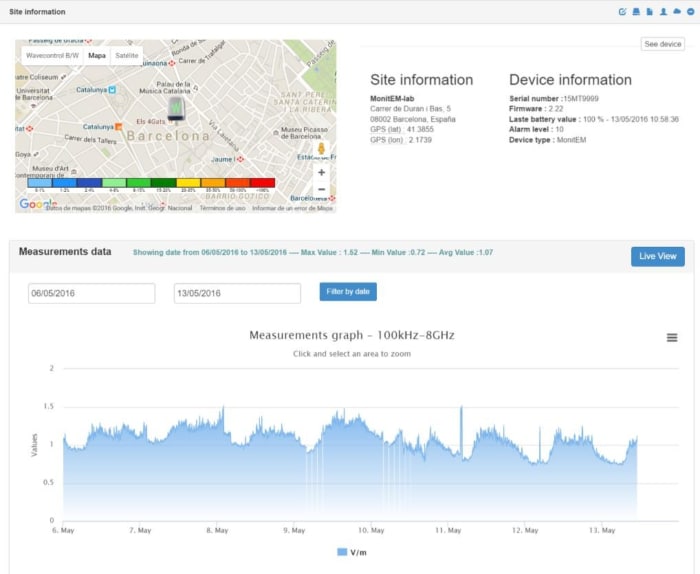Screen dimensions: 700x574
Task: Click the end date field 13/05/2016
Action: 237,293
